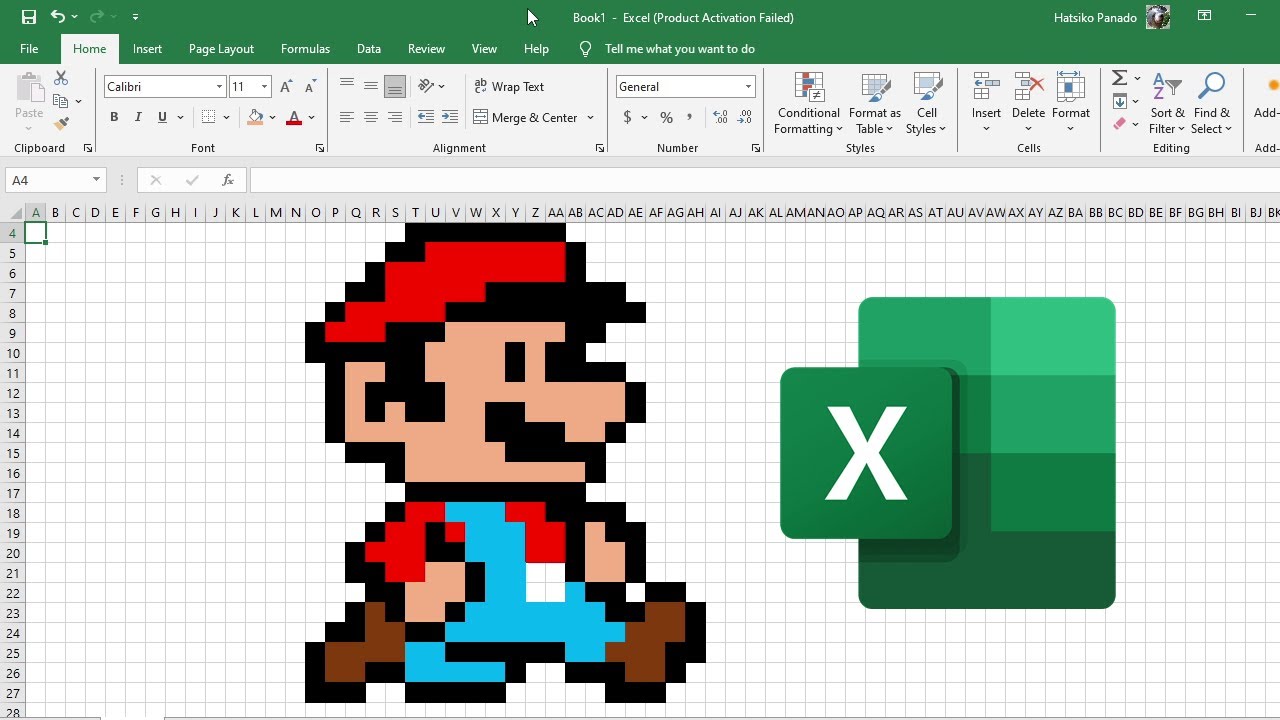The width and height of the screenshot is (1280, 720).
Task: Click the Undo arrow icon
Action: (58, 17)
